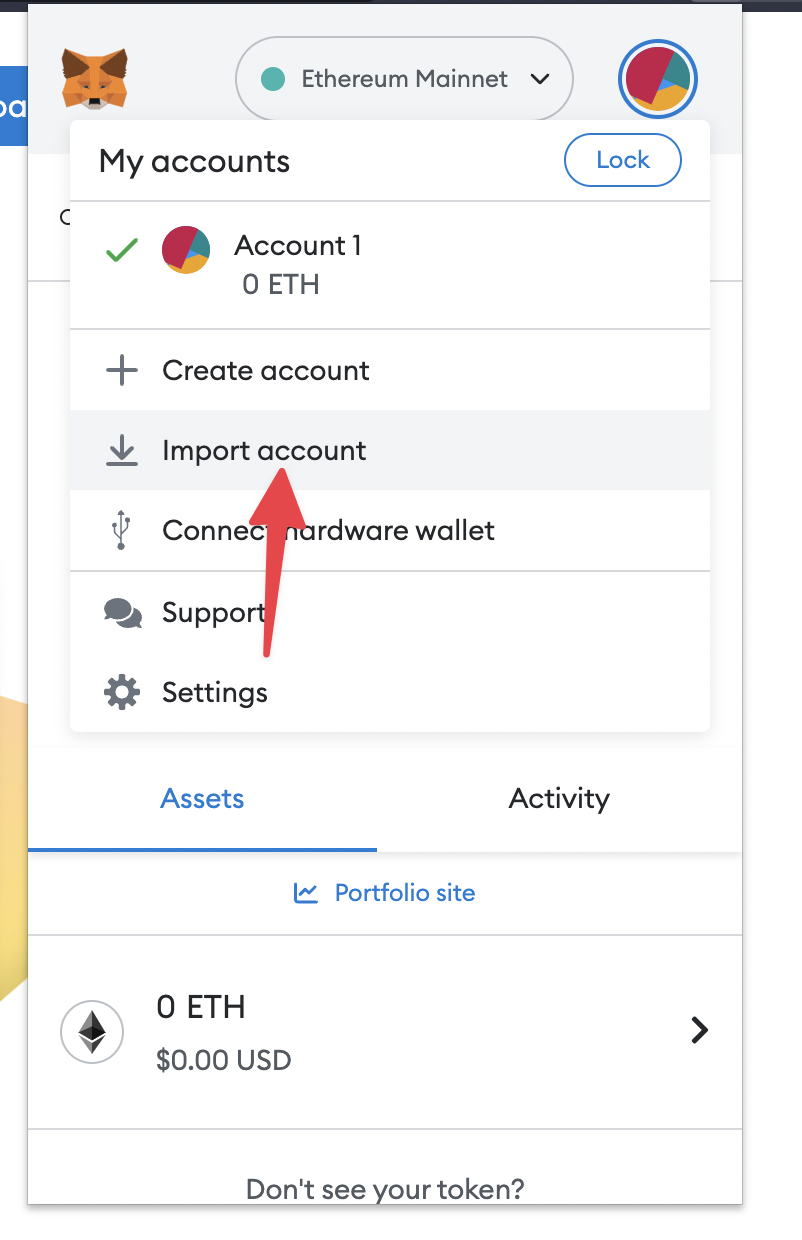Viewport: 802px width, 1240px height.
Task: Open ETH asset details chevron
Action: tap(700, 1030)
